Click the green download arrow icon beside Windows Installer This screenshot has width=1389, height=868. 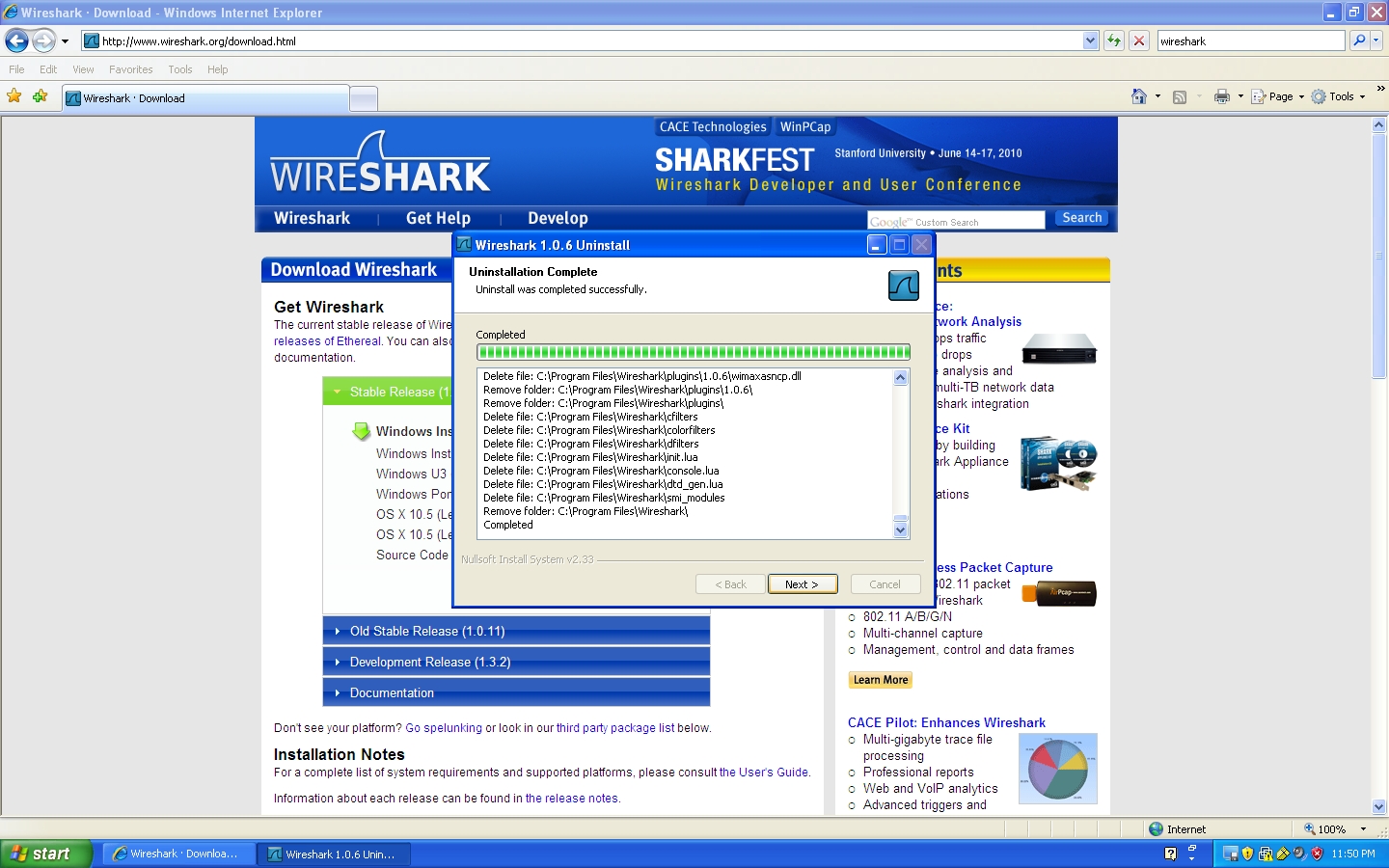(362, 431)
